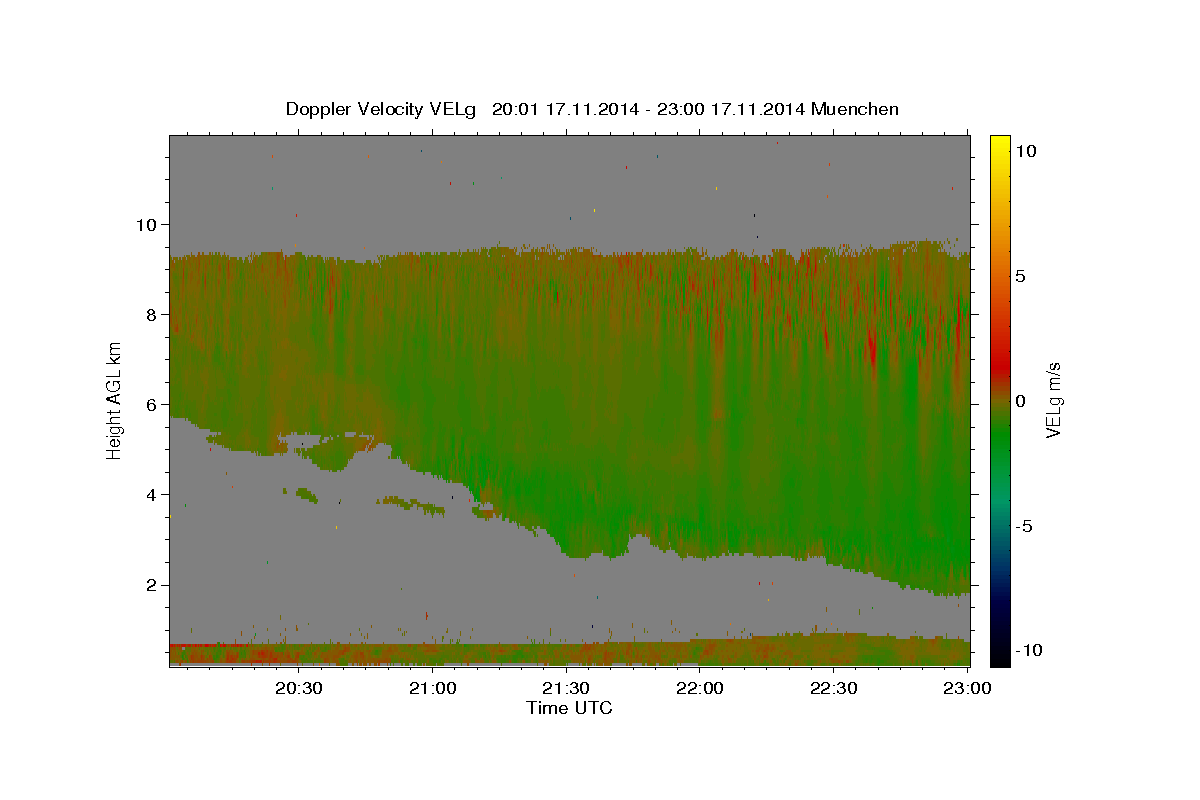Select the '17.11.2014 Muenchen' text in title

tap(805, 109)
